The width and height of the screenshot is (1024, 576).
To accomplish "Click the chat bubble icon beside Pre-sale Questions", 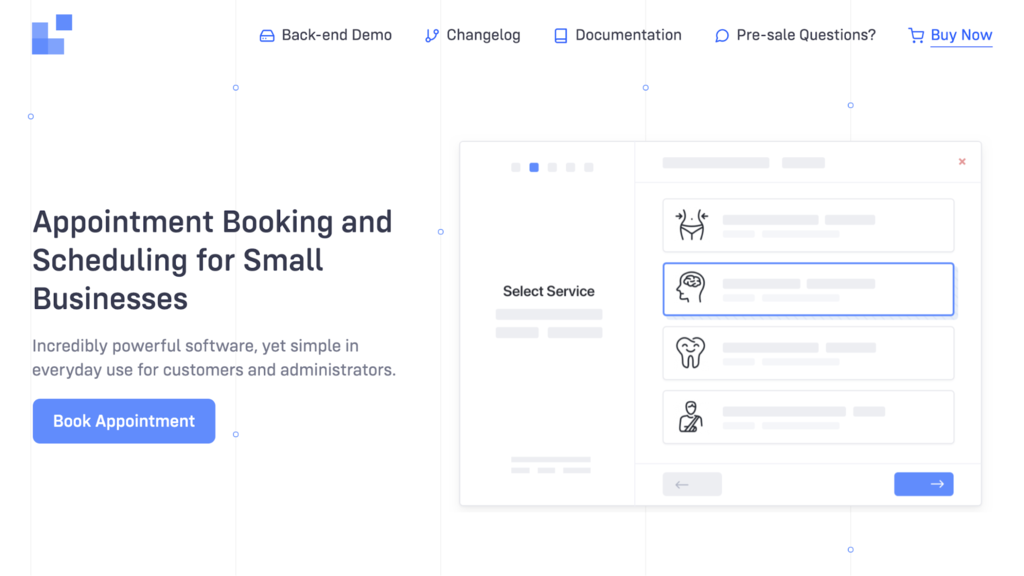I will (x=722, y=36).
